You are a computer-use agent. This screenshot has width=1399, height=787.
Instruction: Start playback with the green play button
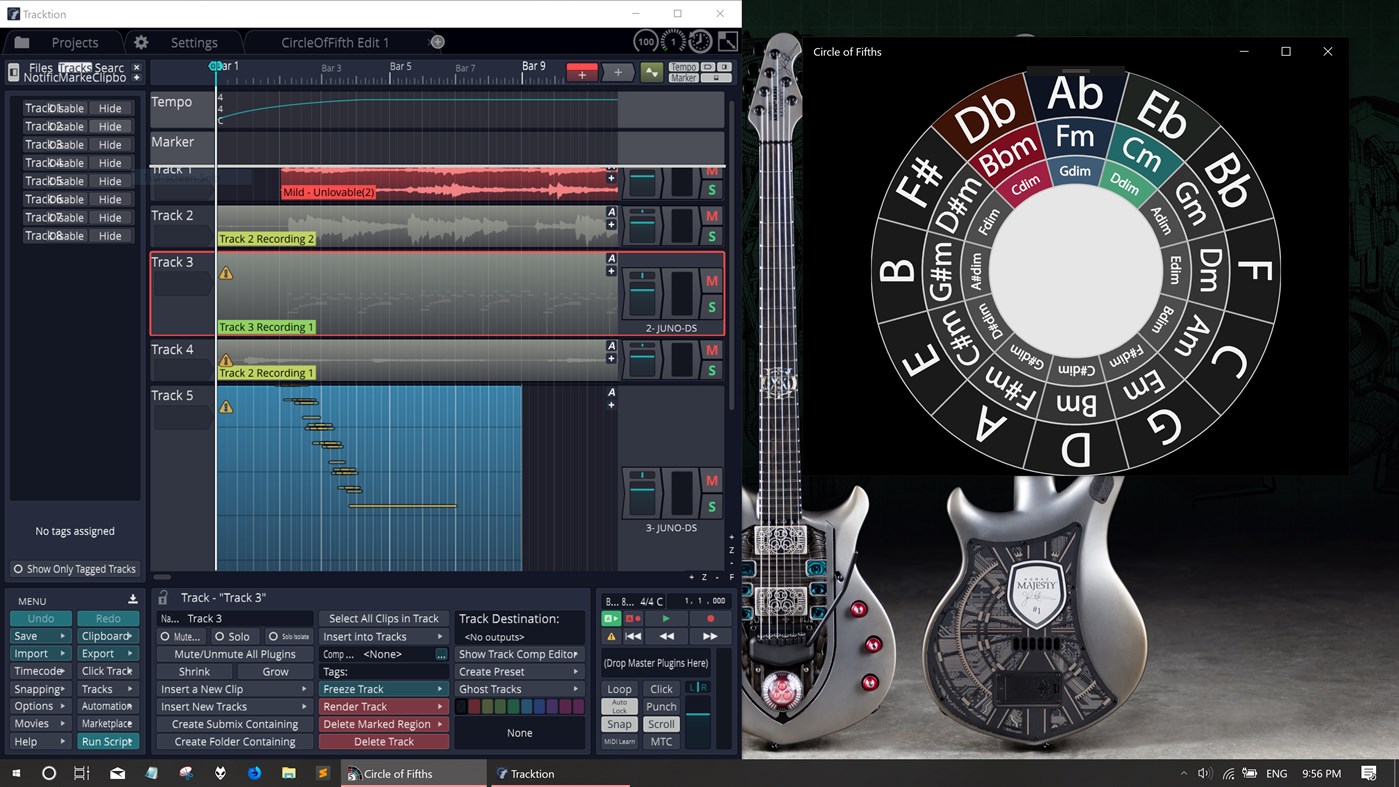point(666,619)
